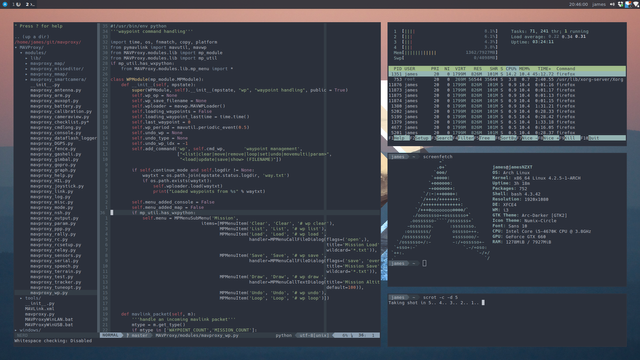Click the F6 SortBy button in htop
The height and width of the screenshot is (360, 640).
coord(507,138)
